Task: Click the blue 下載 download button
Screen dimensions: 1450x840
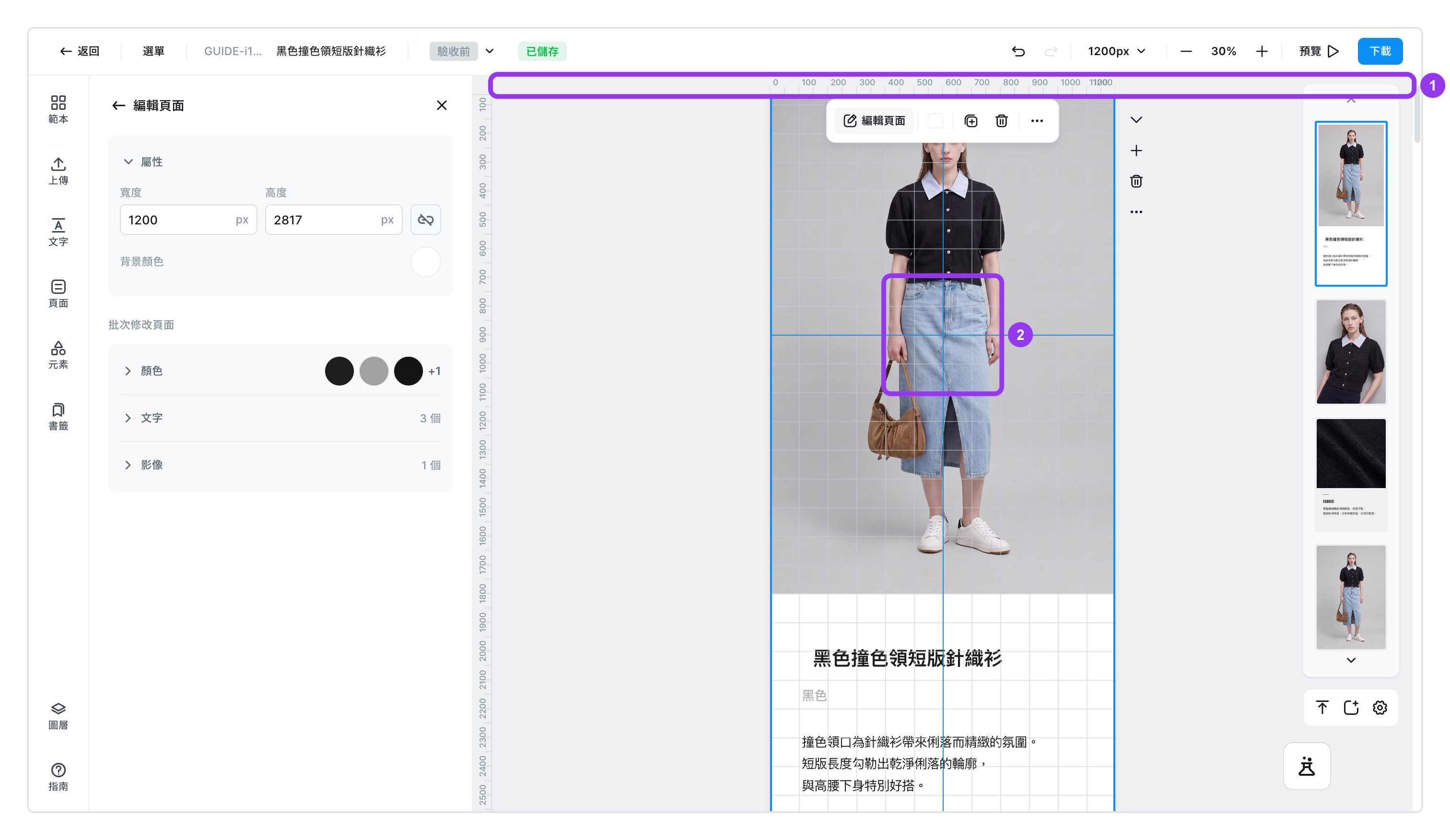Action: 1380,51
